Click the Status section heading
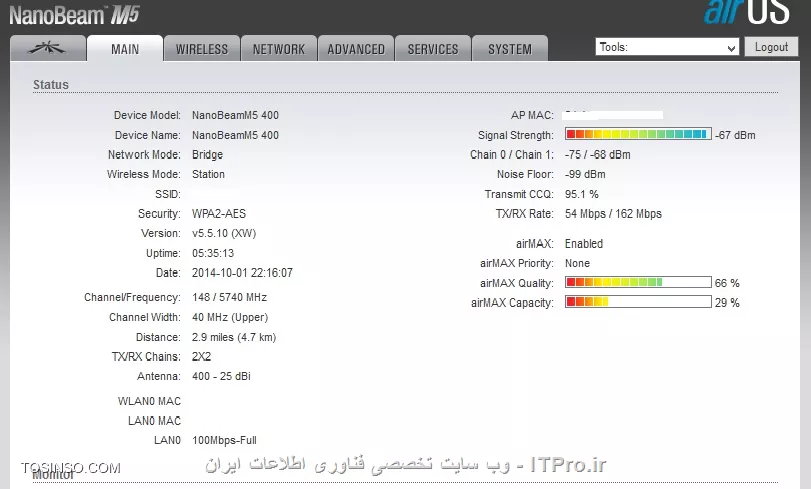 coord(51,84)
